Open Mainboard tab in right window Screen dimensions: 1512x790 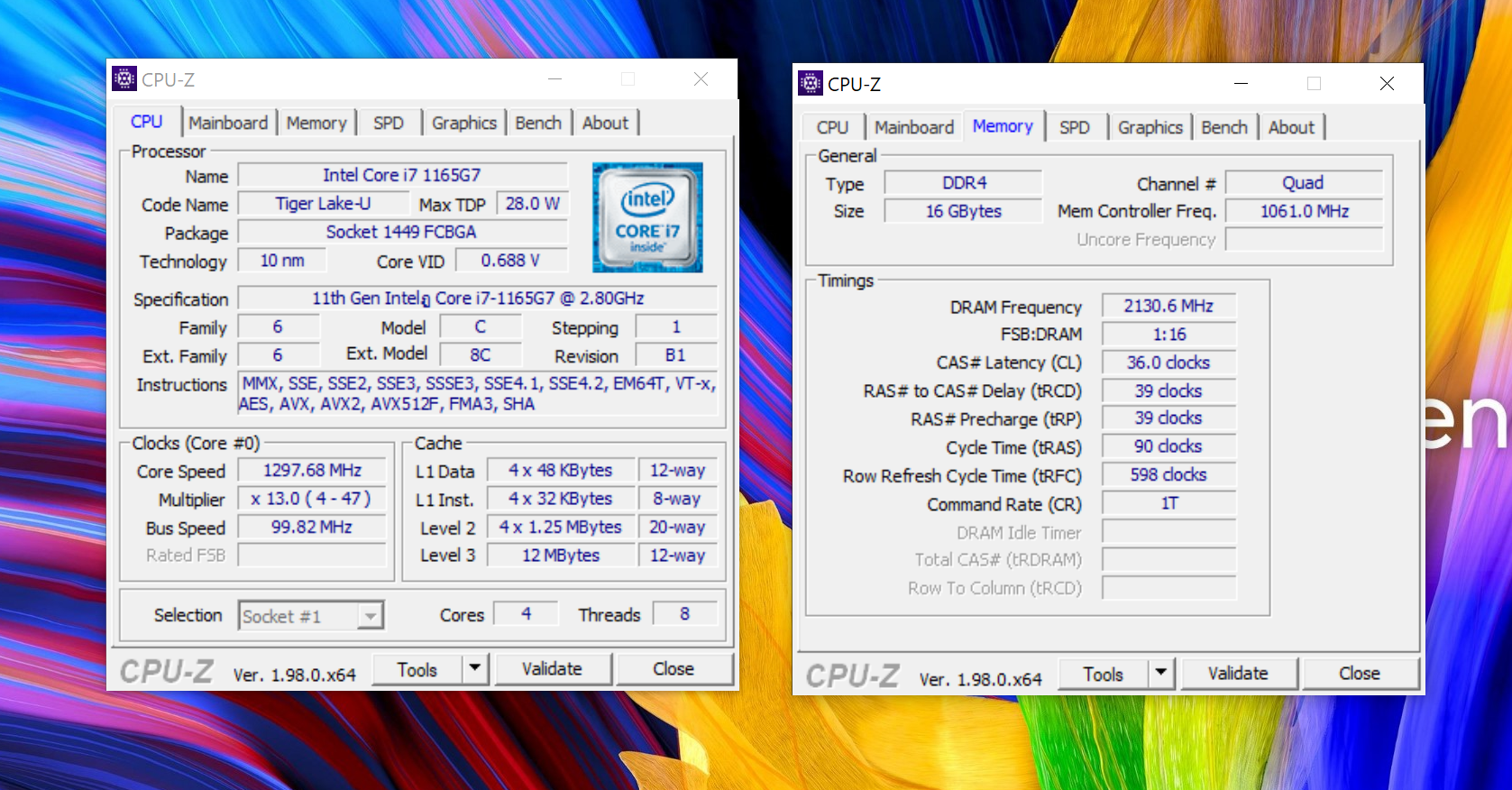click(x=914, y=127)
